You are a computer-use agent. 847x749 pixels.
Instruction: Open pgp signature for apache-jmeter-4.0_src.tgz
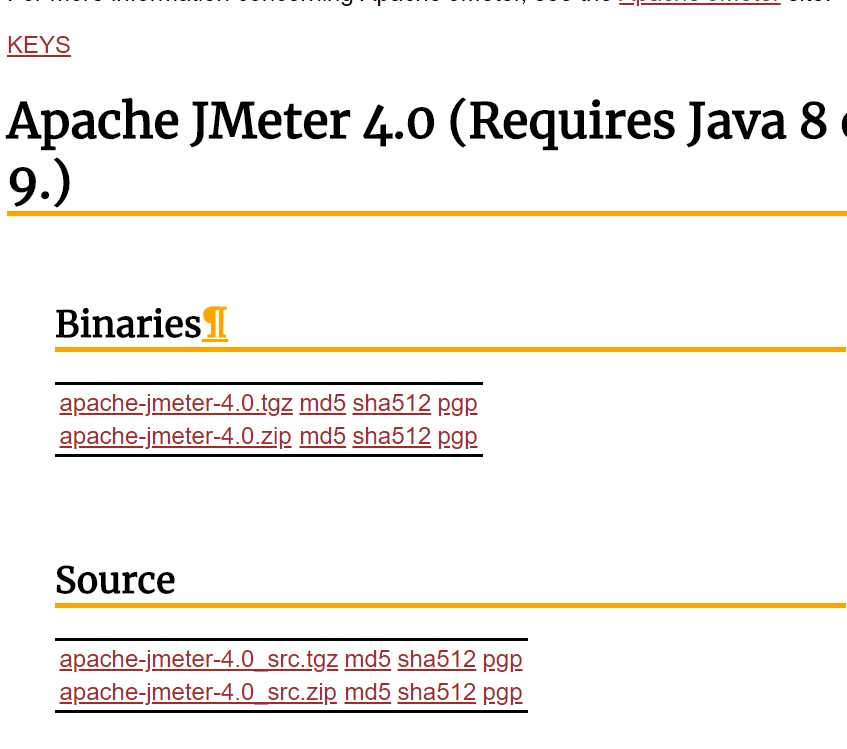pyautogui.click(x=502, y=661)
